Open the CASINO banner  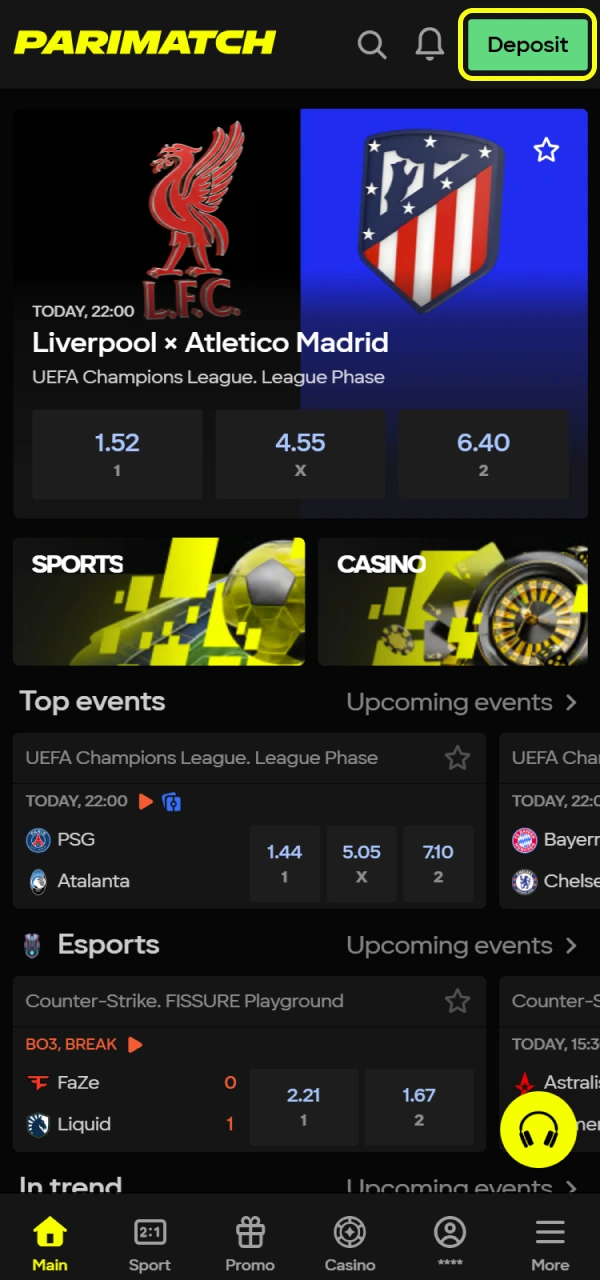click(x=452, y=601)
